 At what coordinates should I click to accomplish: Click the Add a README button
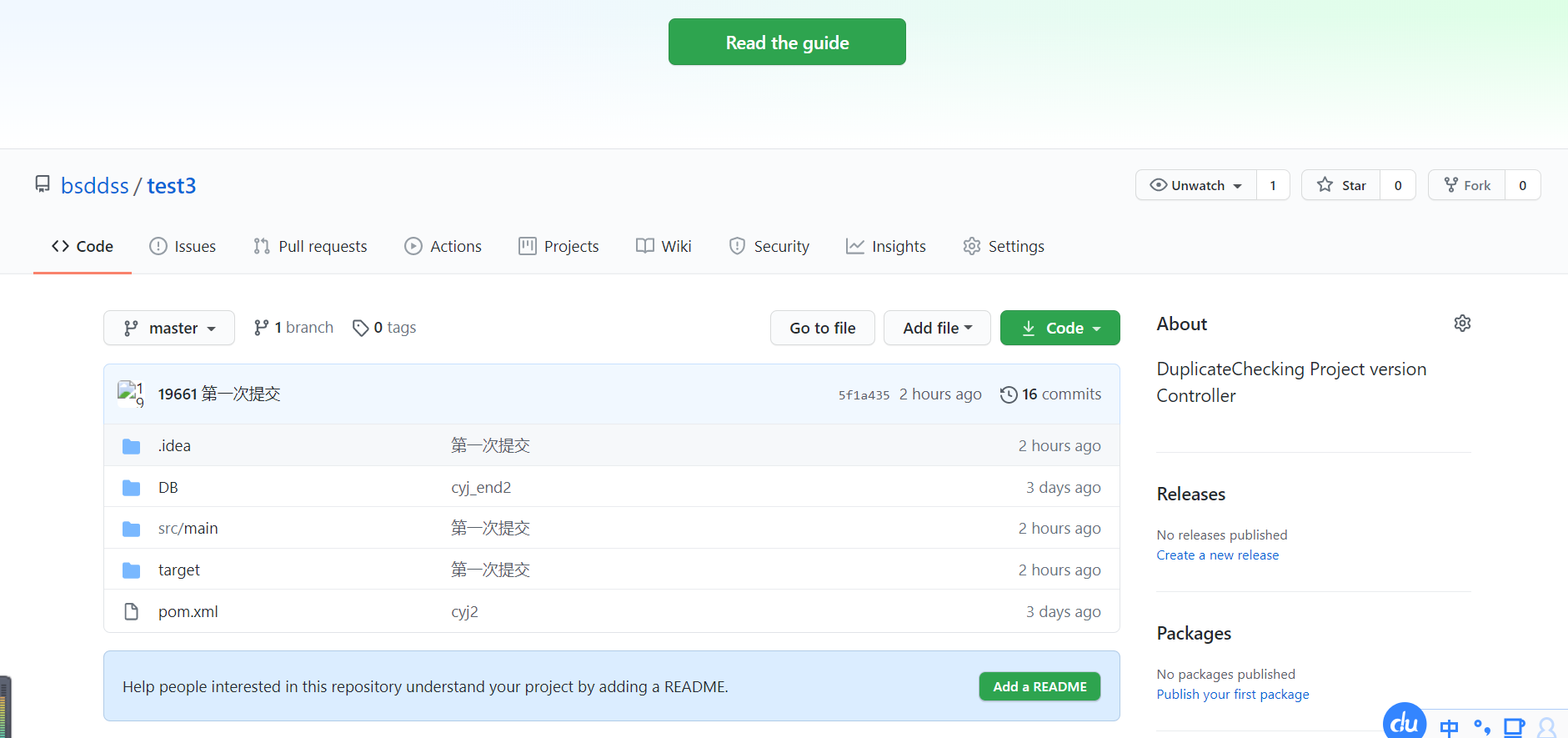pos(1039,686)
